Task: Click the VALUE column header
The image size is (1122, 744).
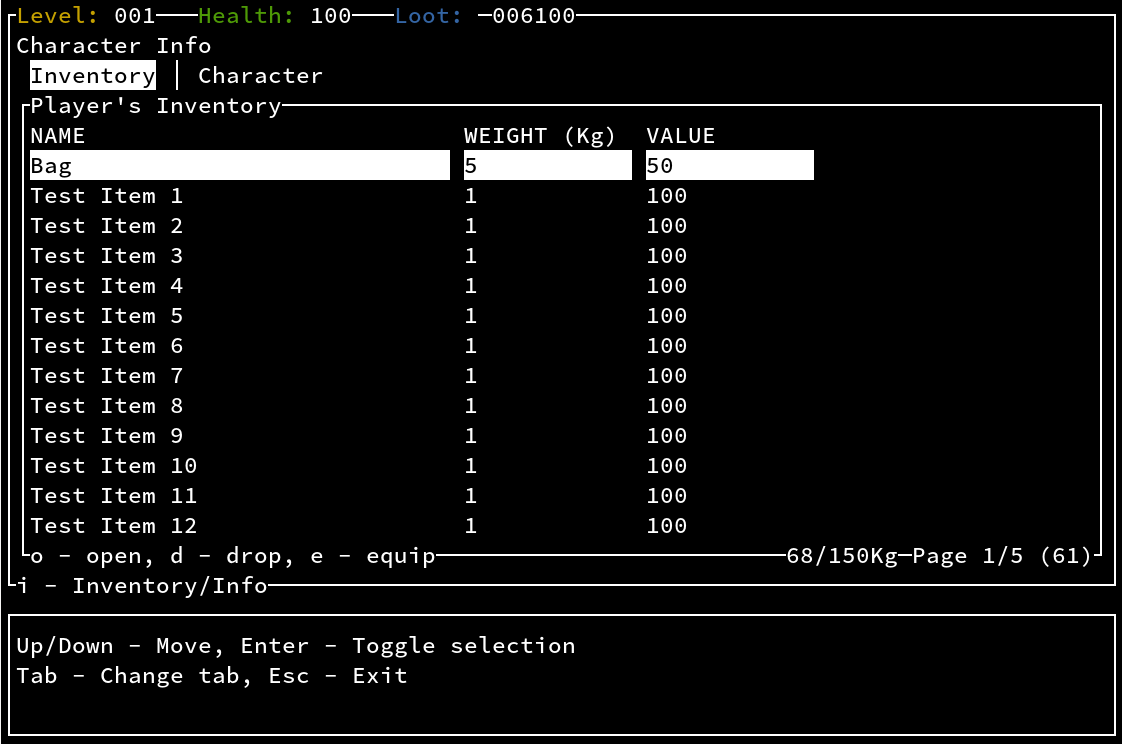Action: click(680, 136)
